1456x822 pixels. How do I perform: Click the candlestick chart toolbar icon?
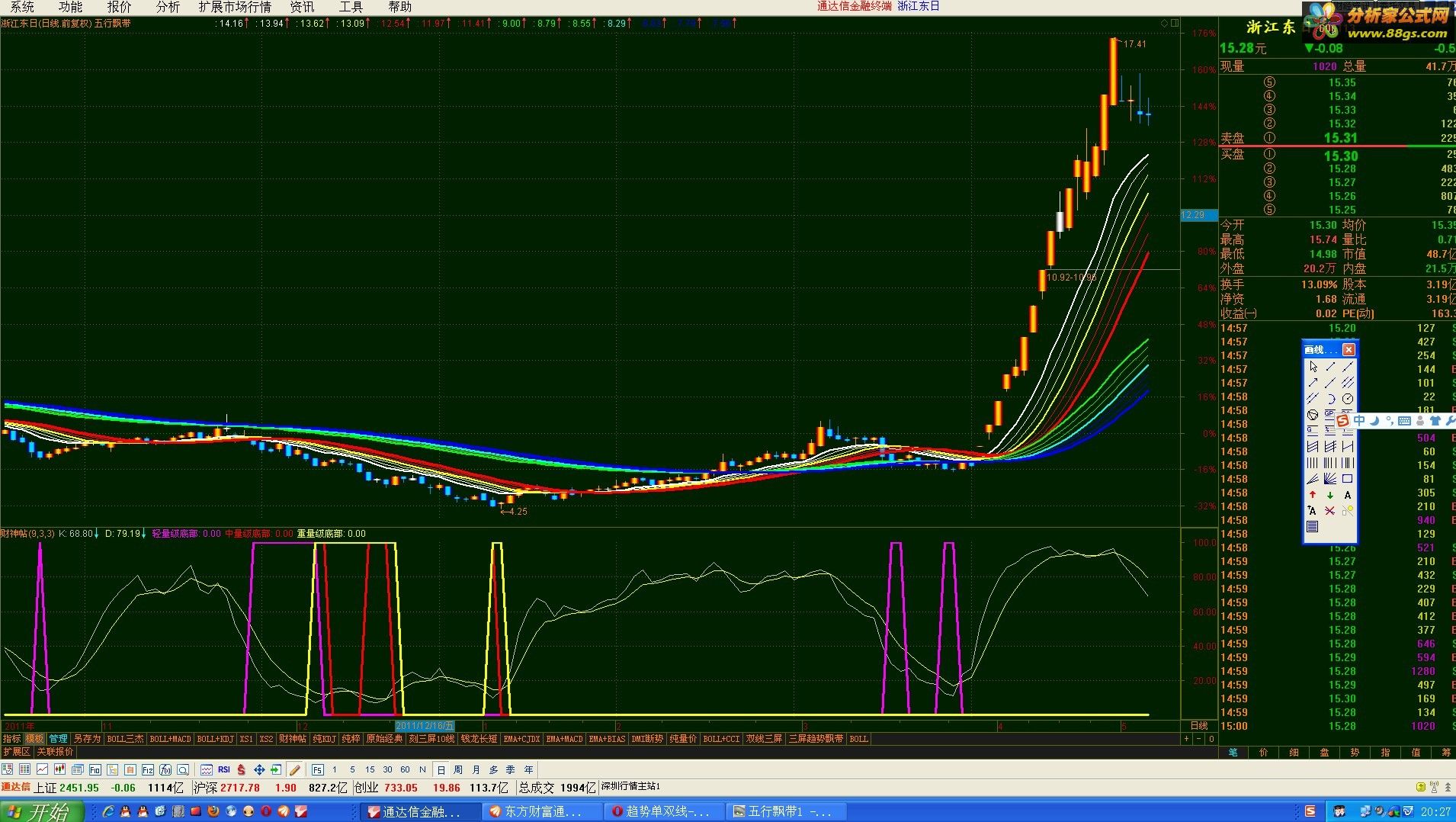59,769
